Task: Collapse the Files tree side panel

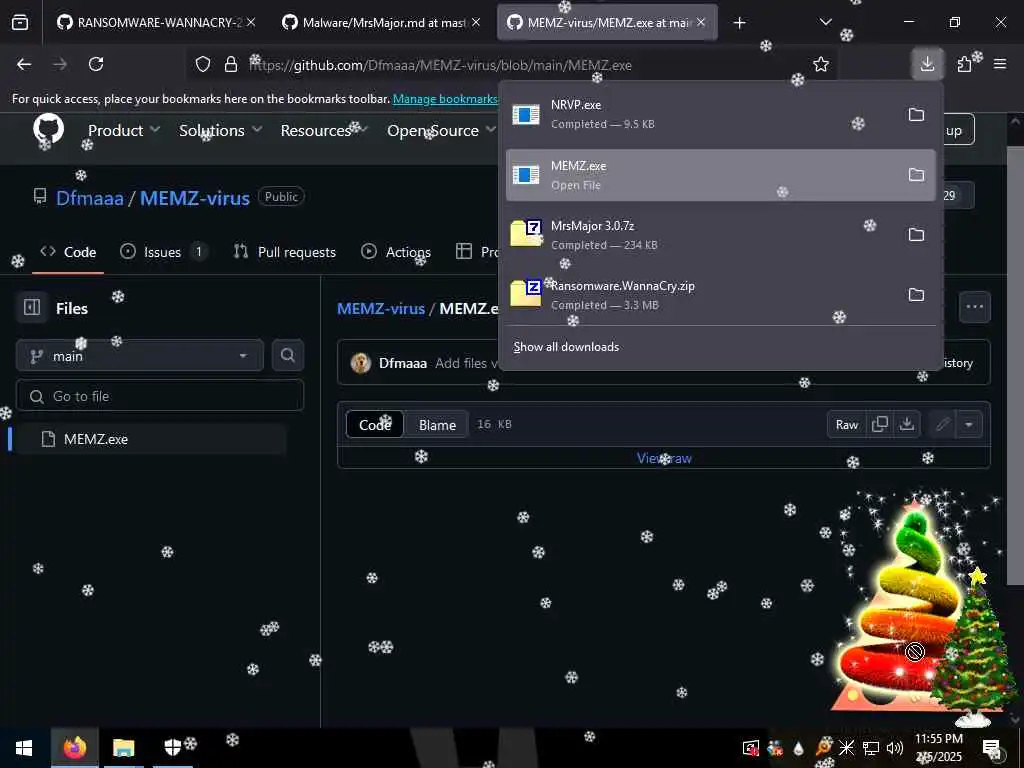Action: (32, 308)
